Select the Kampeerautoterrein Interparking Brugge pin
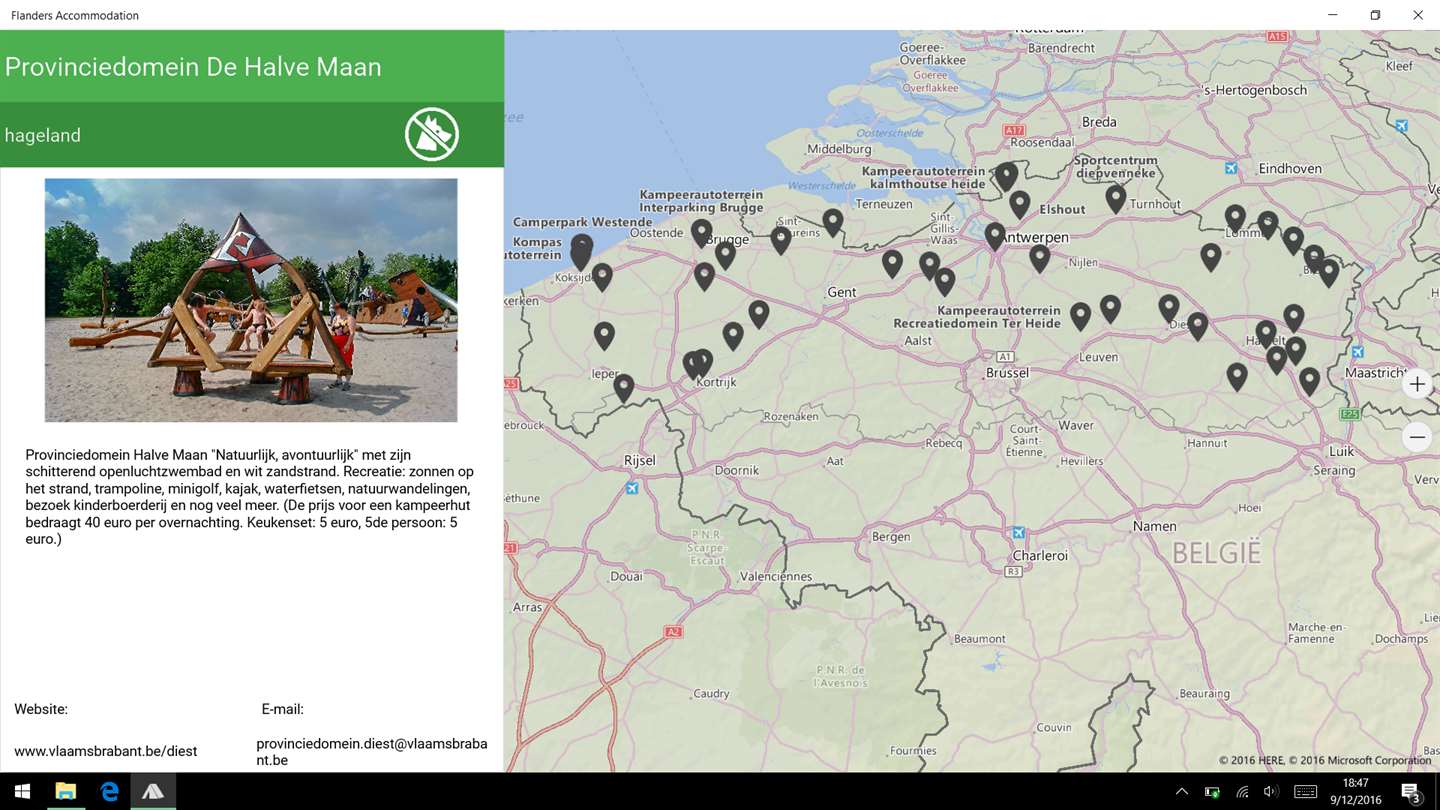1440x810 pixels. pos(702,233)
